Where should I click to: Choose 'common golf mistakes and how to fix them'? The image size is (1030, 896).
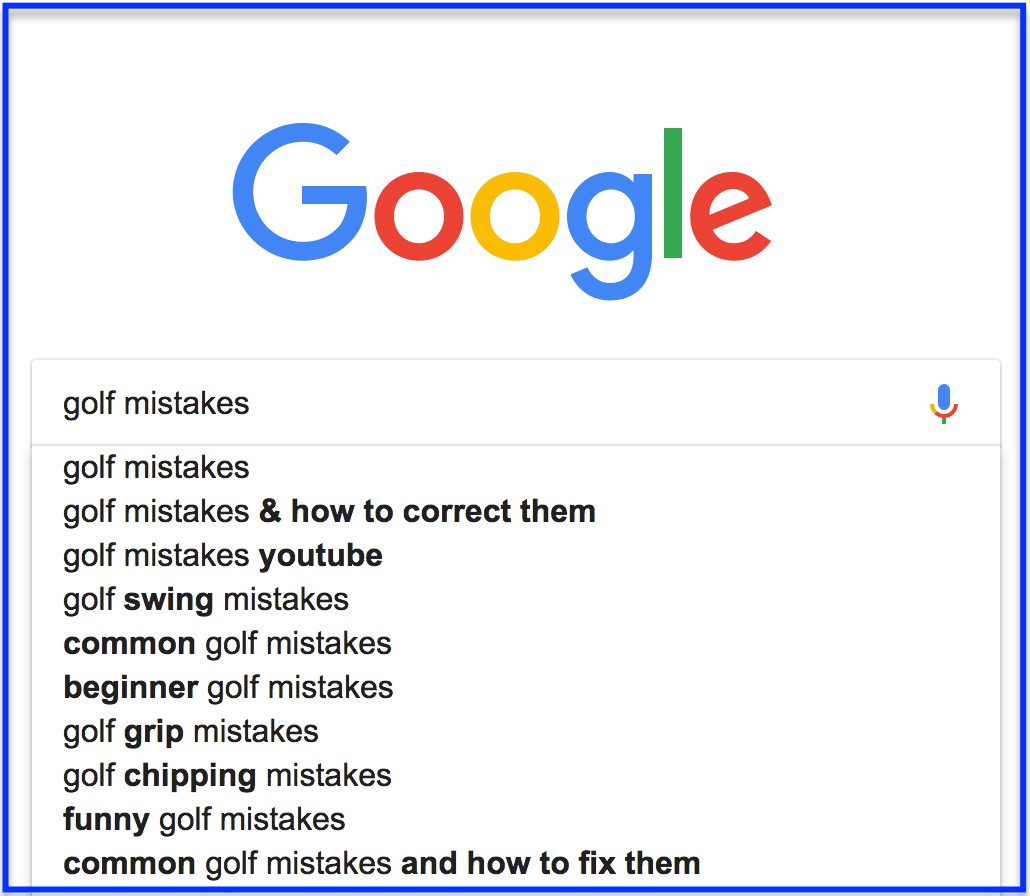516,864
